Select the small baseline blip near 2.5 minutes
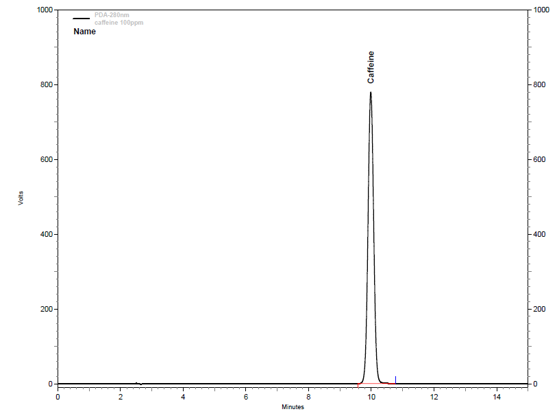The image size is (557, 416). pos(139,383)
